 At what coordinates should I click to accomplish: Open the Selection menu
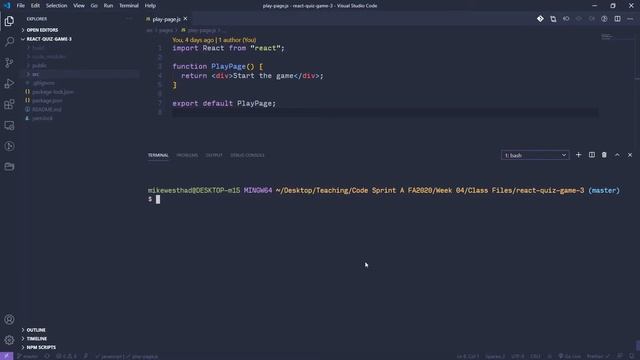click(56, 6)
